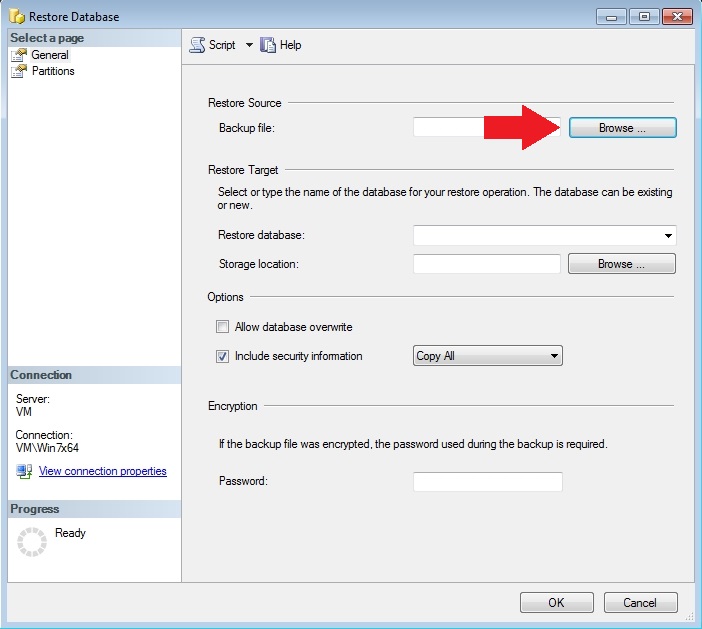The image size is (702, 629).
Task: Switch to the Partitions page
Action: click(53, 71)
